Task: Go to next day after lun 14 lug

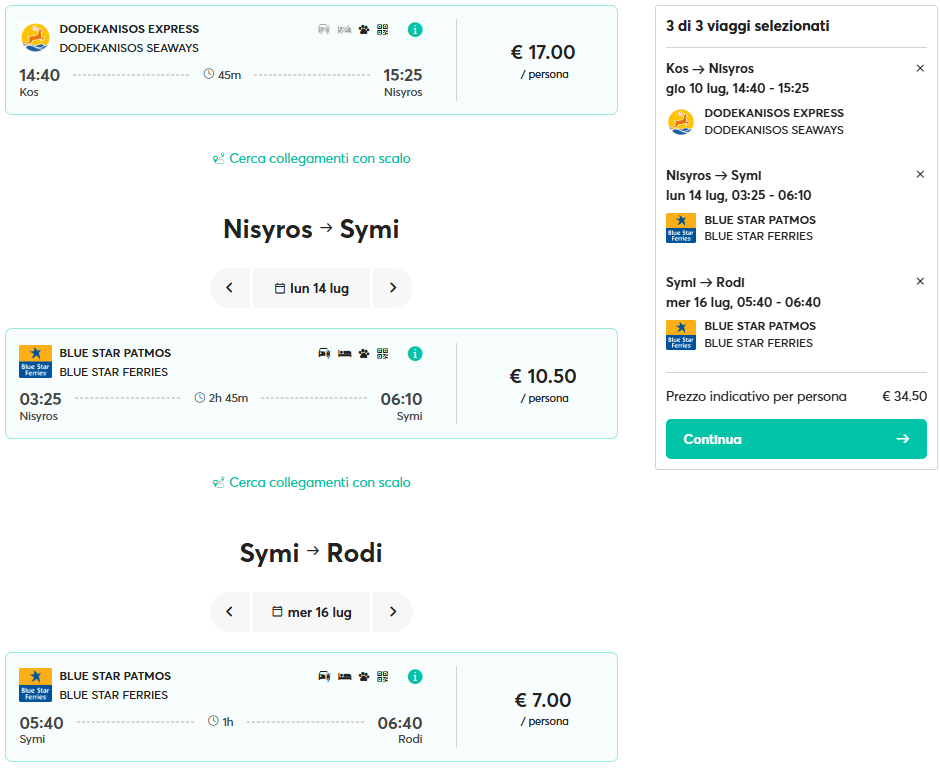Action: point(393,288)
